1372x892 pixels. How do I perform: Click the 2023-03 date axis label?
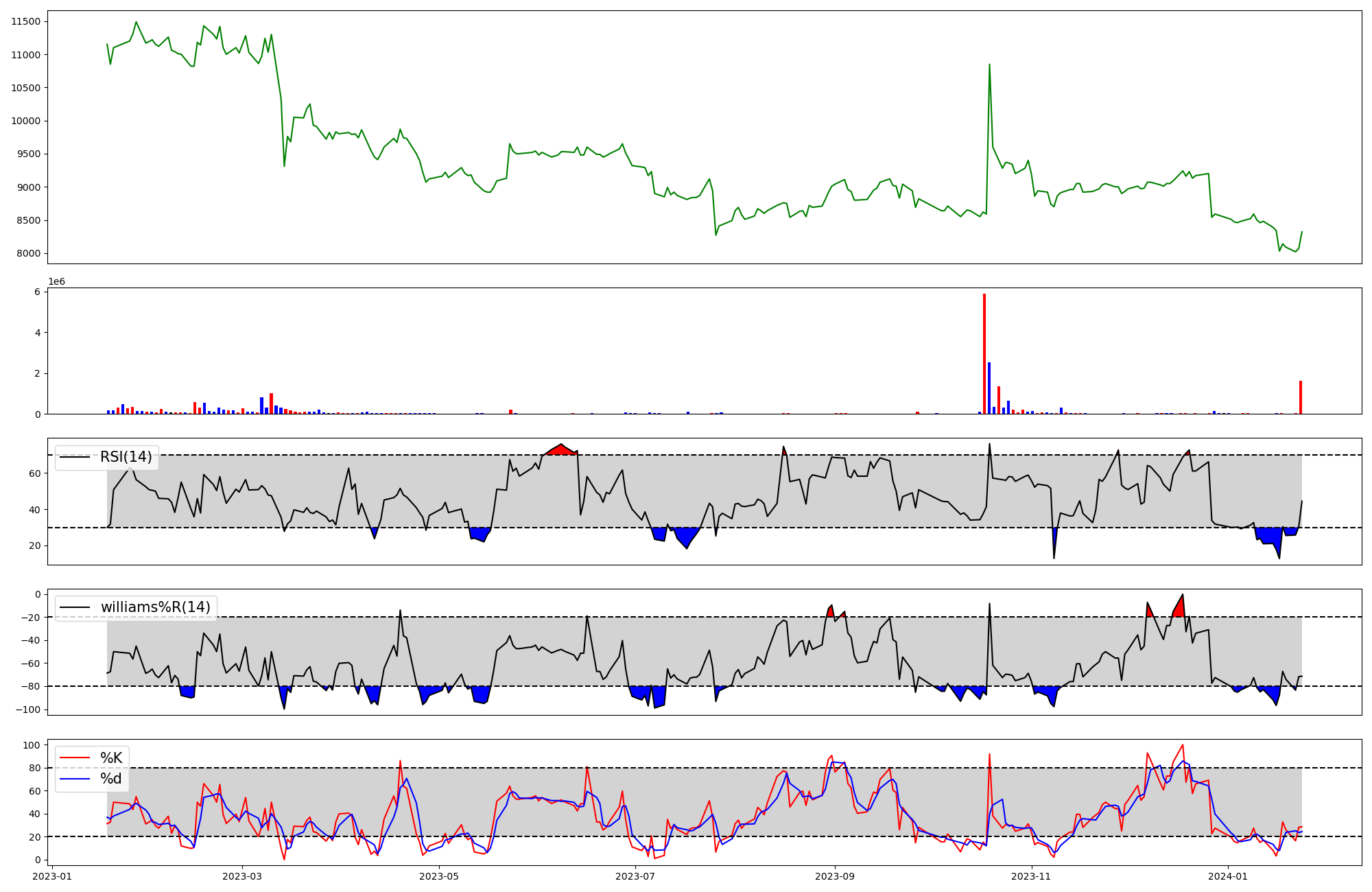click(242, 876)
